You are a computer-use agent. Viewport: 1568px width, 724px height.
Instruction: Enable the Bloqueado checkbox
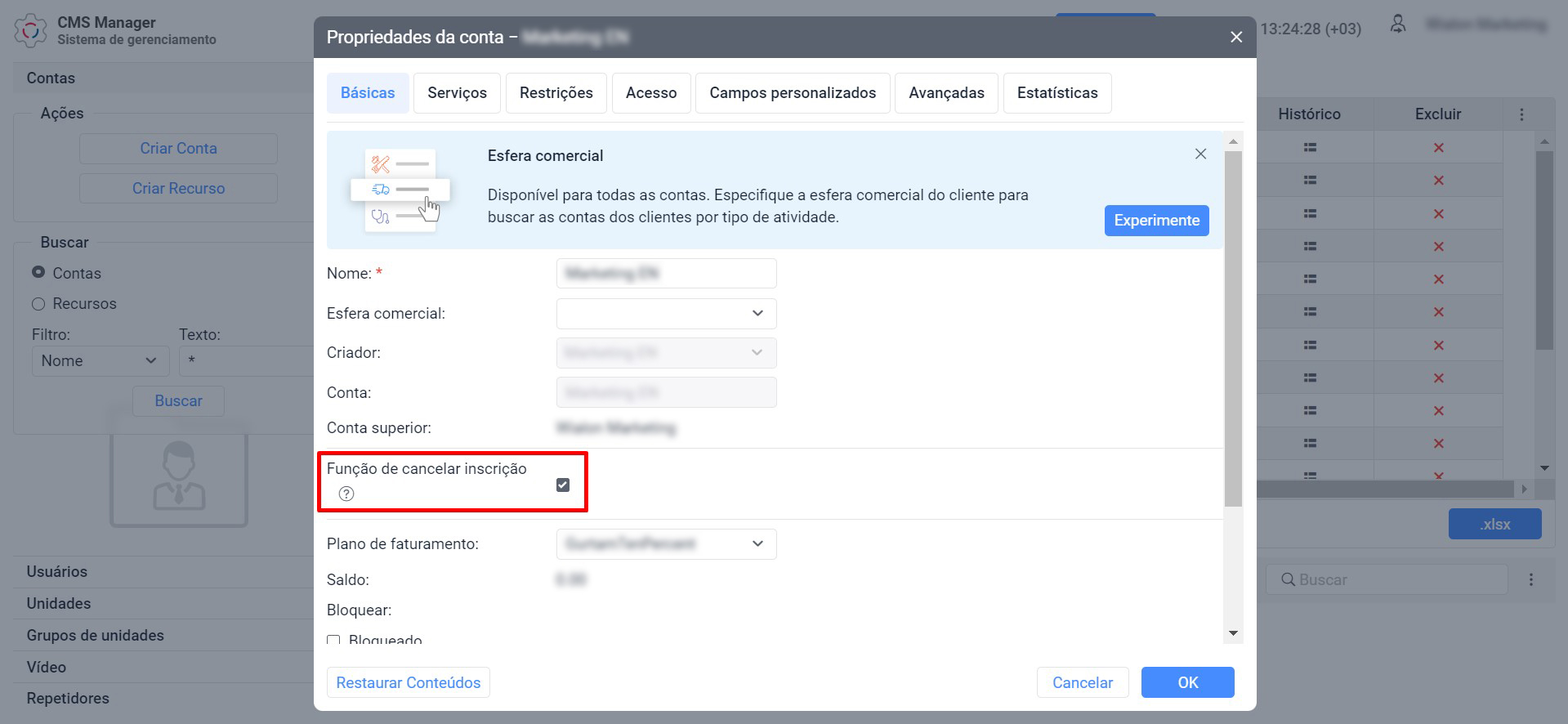point(333,640)
